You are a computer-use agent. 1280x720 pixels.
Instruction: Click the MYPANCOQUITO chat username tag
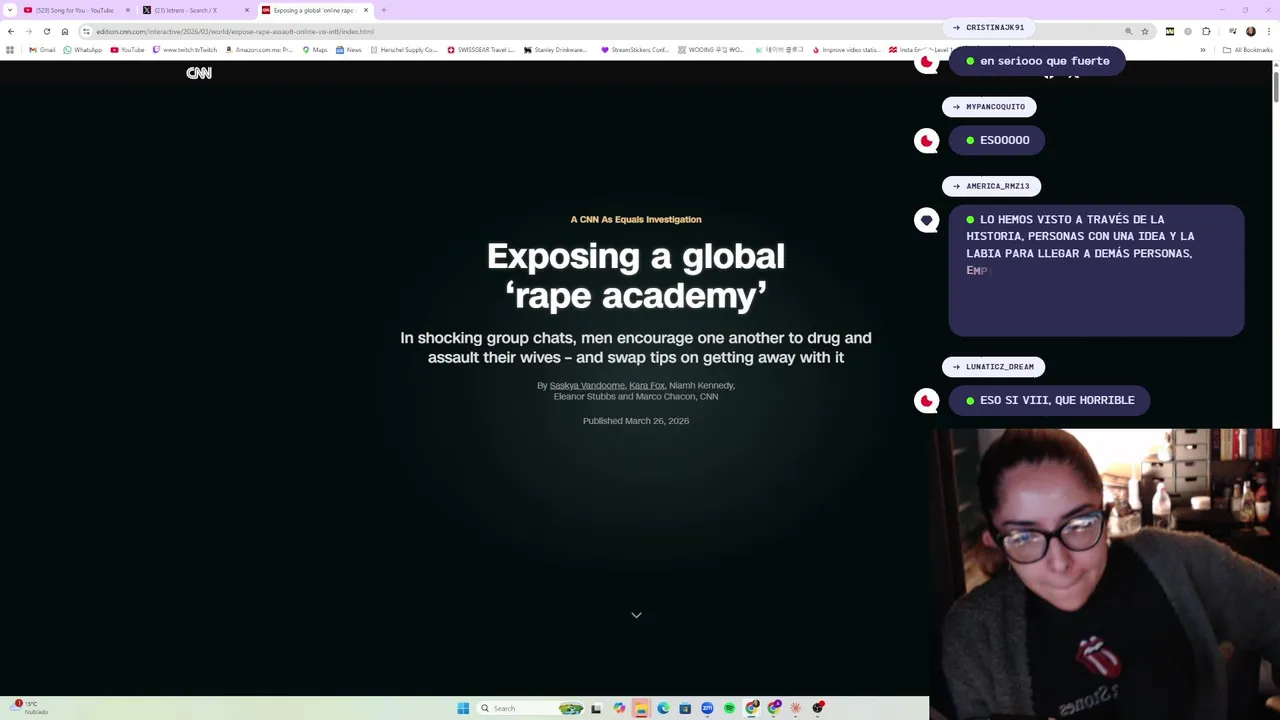tap(989, 107)
